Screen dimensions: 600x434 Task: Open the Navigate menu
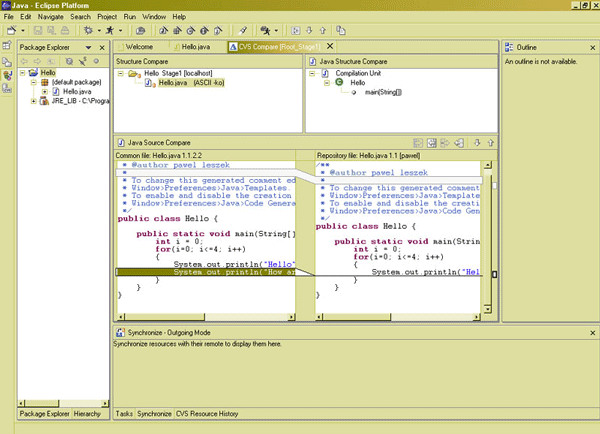51,17
